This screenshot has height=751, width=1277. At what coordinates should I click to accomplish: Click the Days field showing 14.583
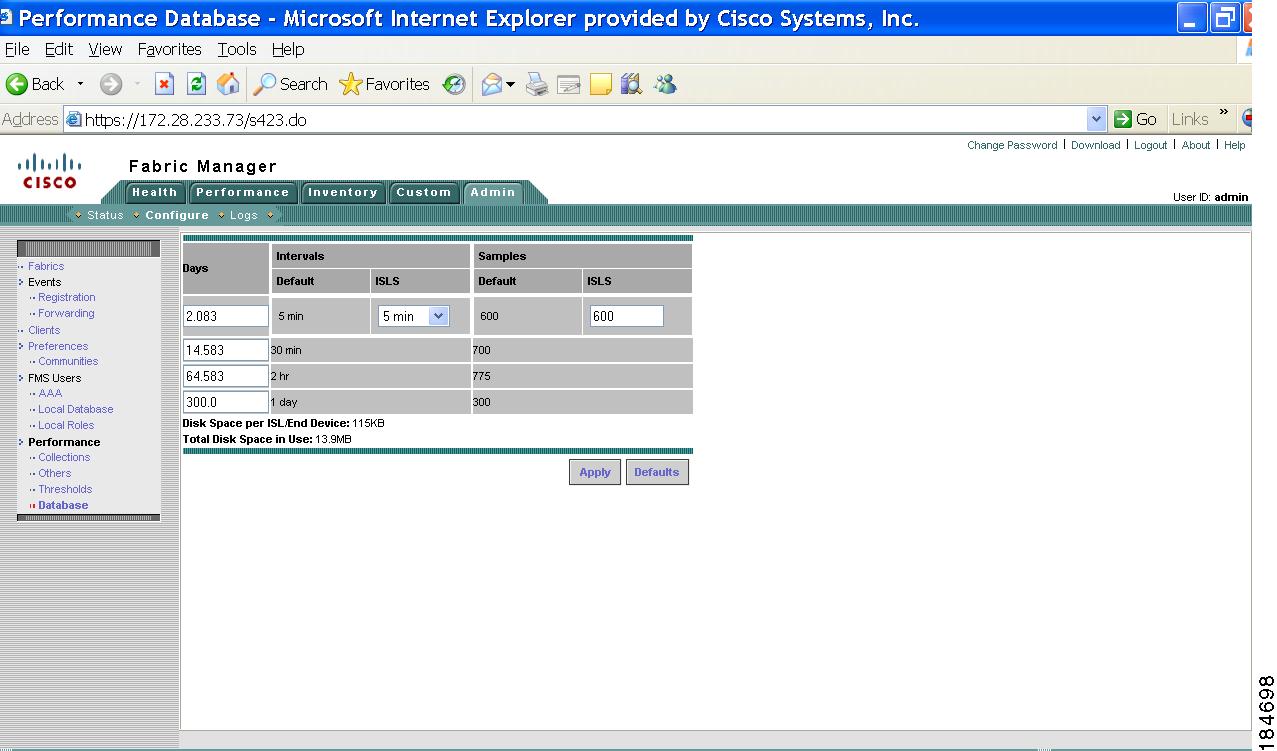226,350
